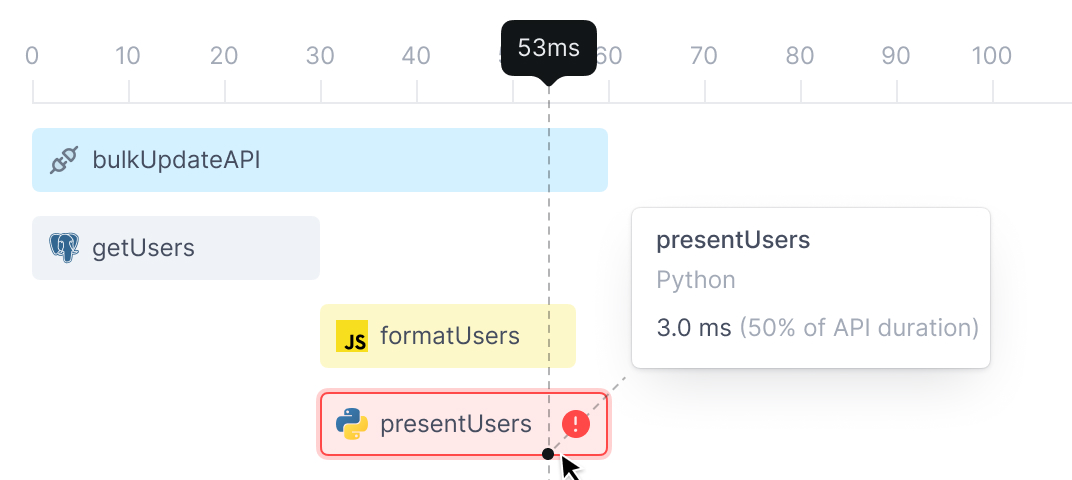This screenshot has height=480, width=1072.
Task: Click the 53ms time marker label
Action: click(x=548, y=48)
